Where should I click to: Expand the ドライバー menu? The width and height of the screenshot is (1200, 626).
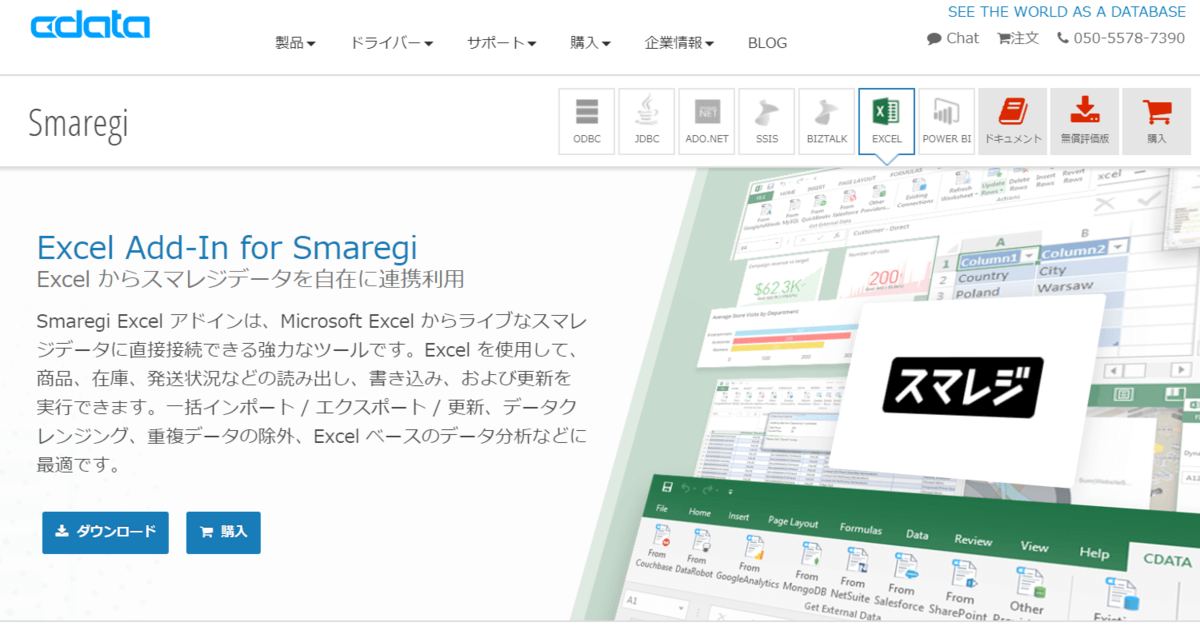point(391,43)
